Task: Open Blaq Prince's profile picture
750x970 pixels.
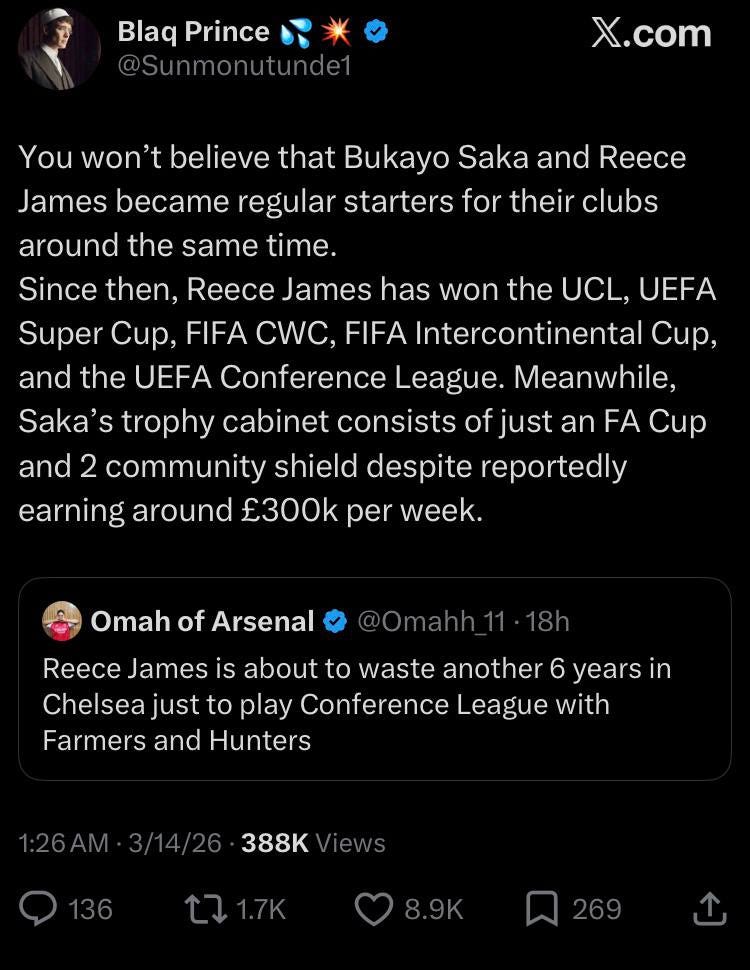Action: pos(59,48)
